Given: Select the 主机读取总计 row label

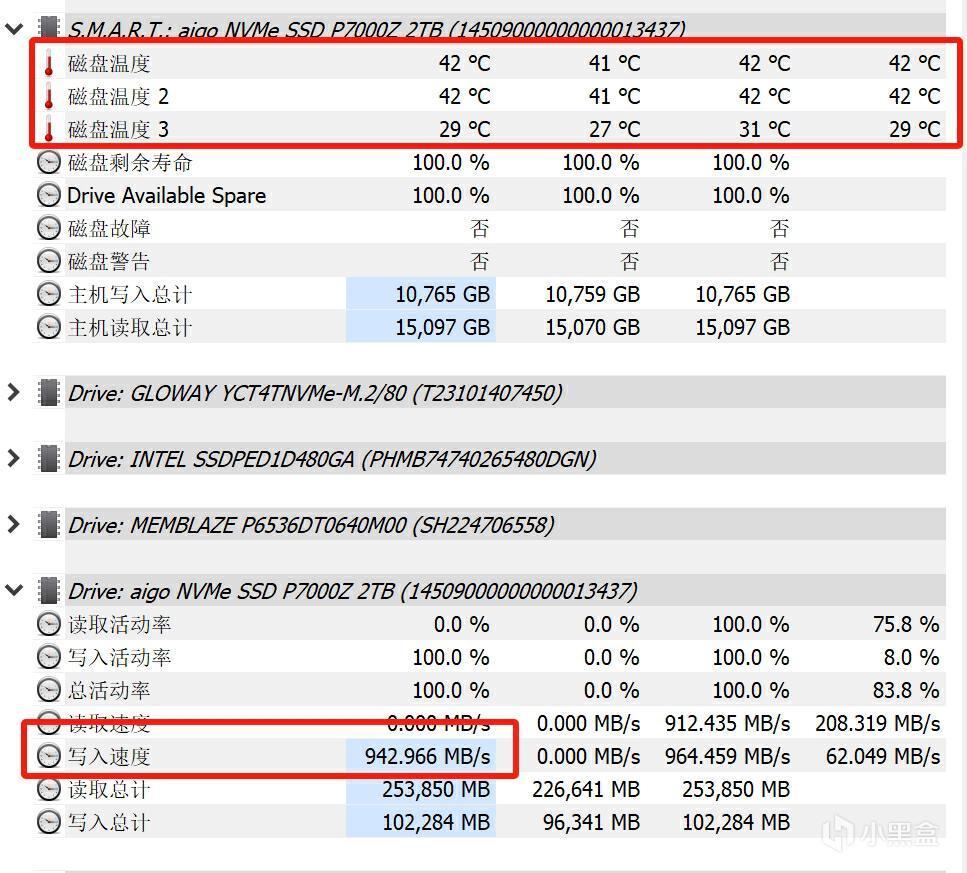Looking at the screenshot, I should tap(130, 327).
